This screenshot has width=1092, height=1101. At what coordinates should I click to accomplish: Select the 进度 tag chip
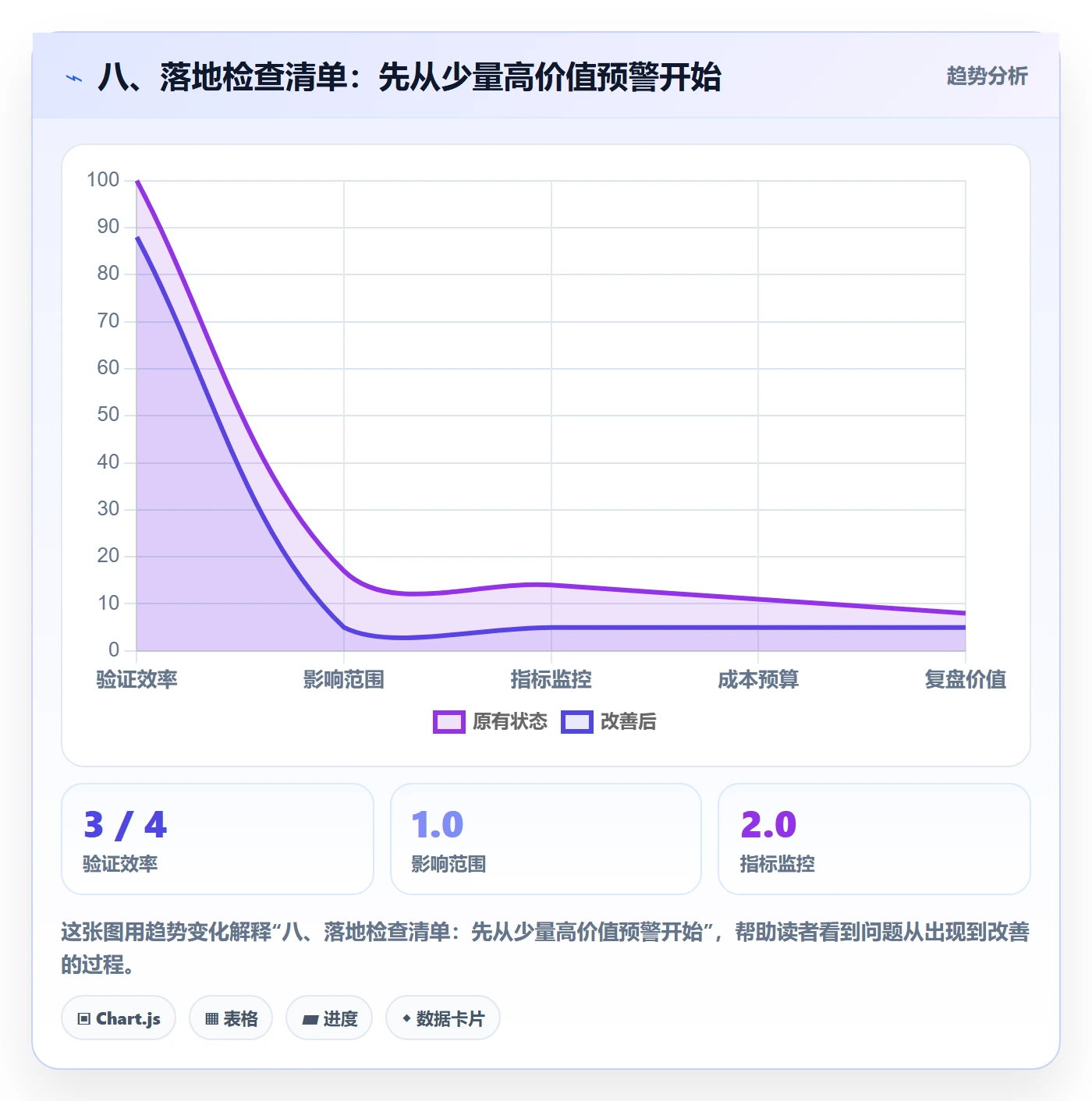pyautogui.click(x=329, y=1018)
